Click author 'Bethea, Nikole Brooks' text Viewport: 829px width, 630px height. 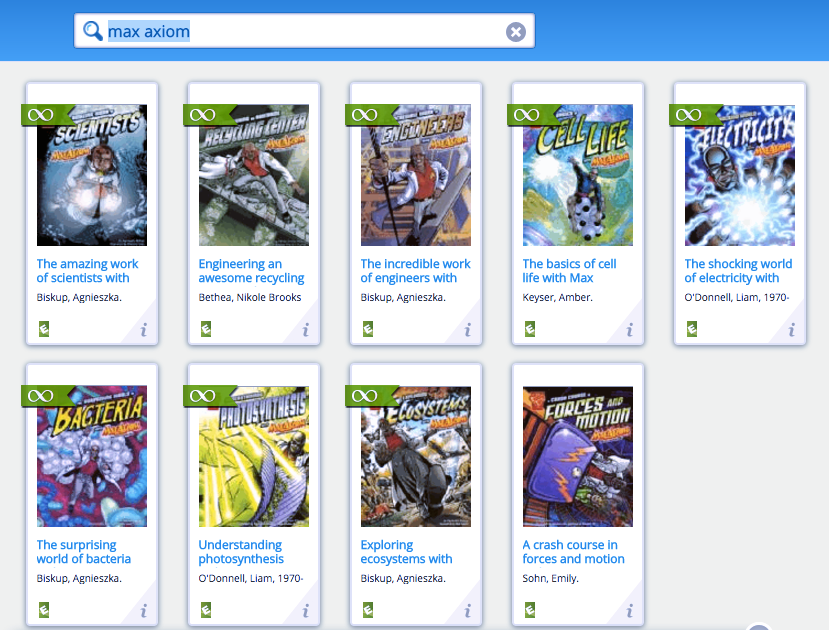pyautogui.click(x=250, y=298)
